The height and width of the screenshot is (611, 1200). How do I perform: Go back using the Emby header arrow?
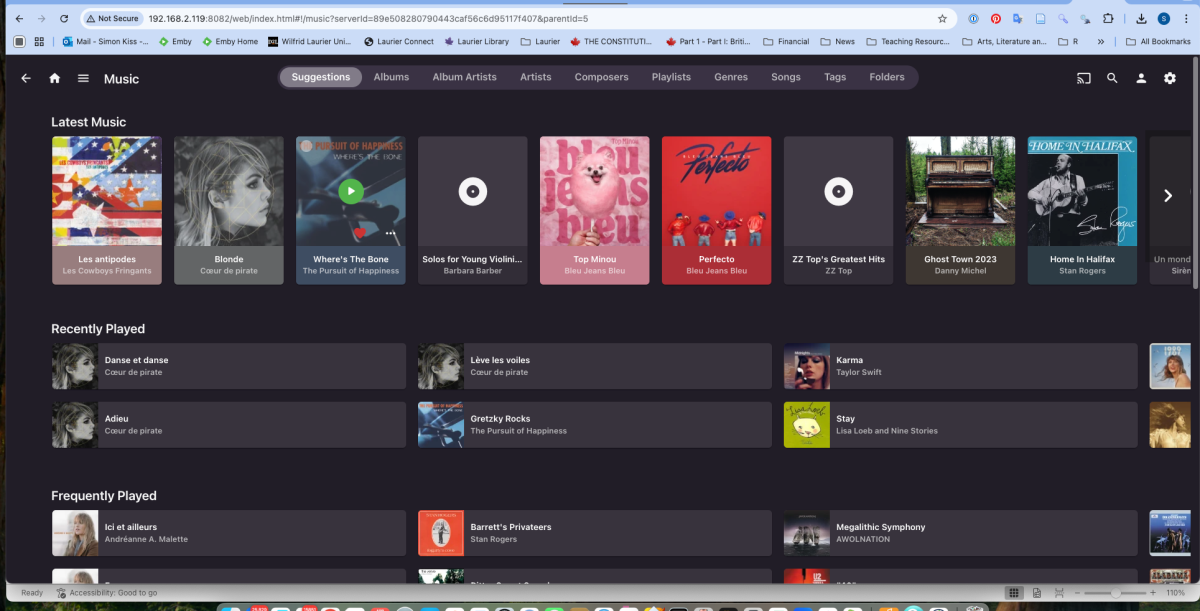(26, 78)
